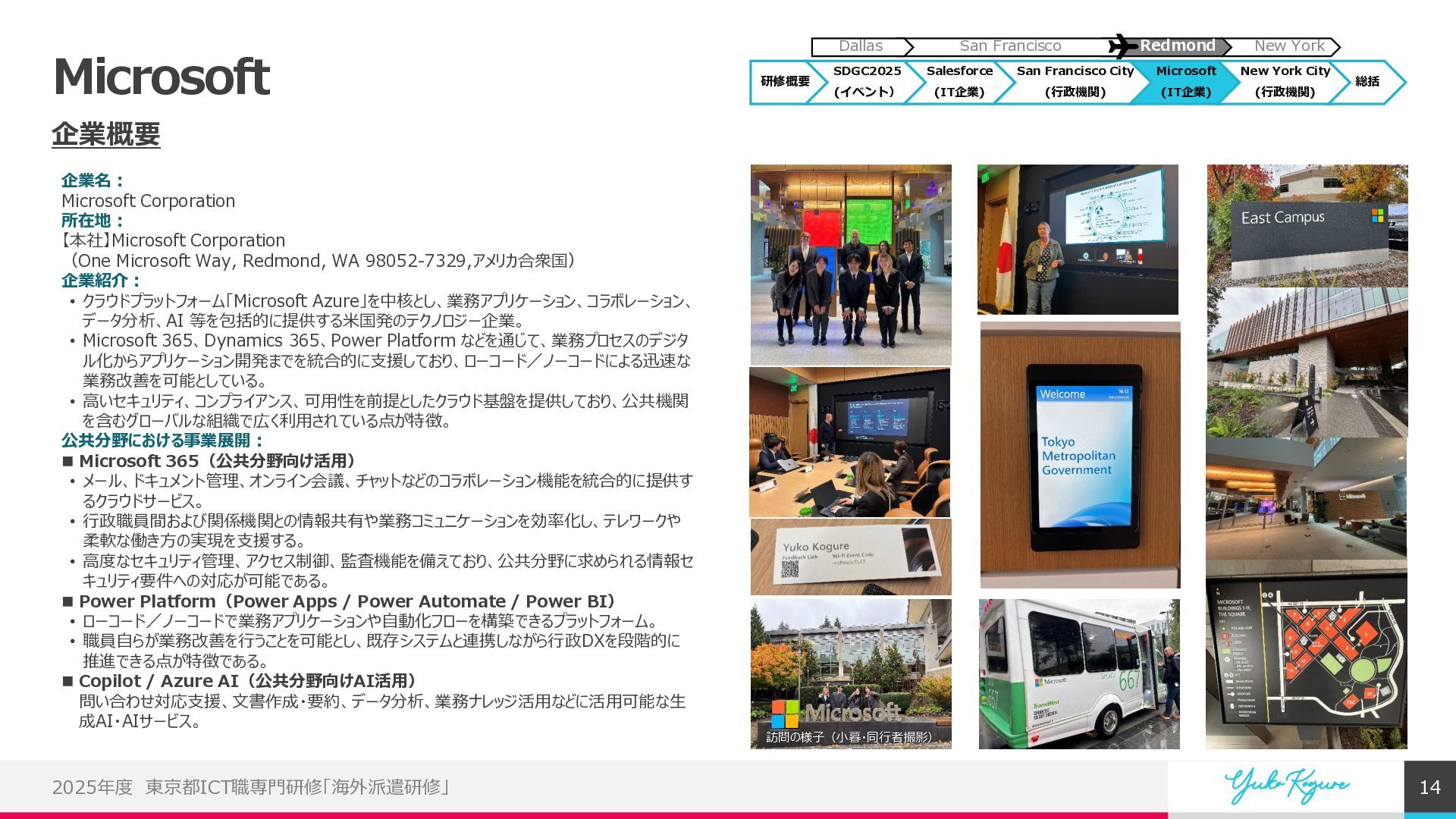Click the Microsoft logo on East Campus sign
Image resolution: width=1456 pixels, height=819 pixels.
coord(1377,216)
